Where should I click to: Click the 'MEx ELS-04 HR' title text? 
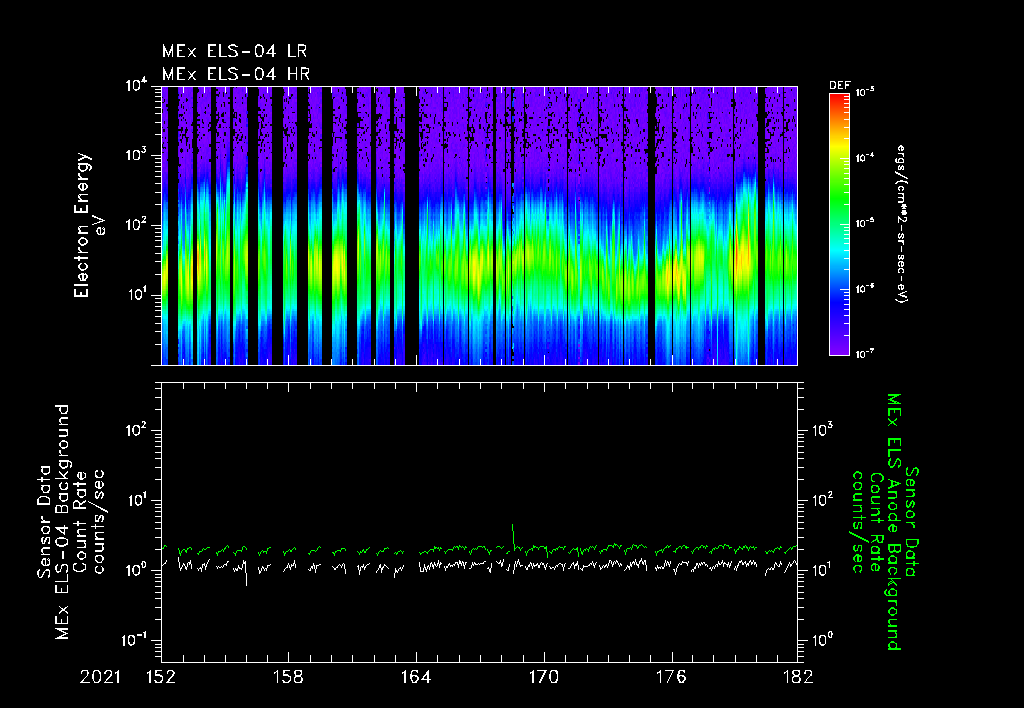(236, 74)
